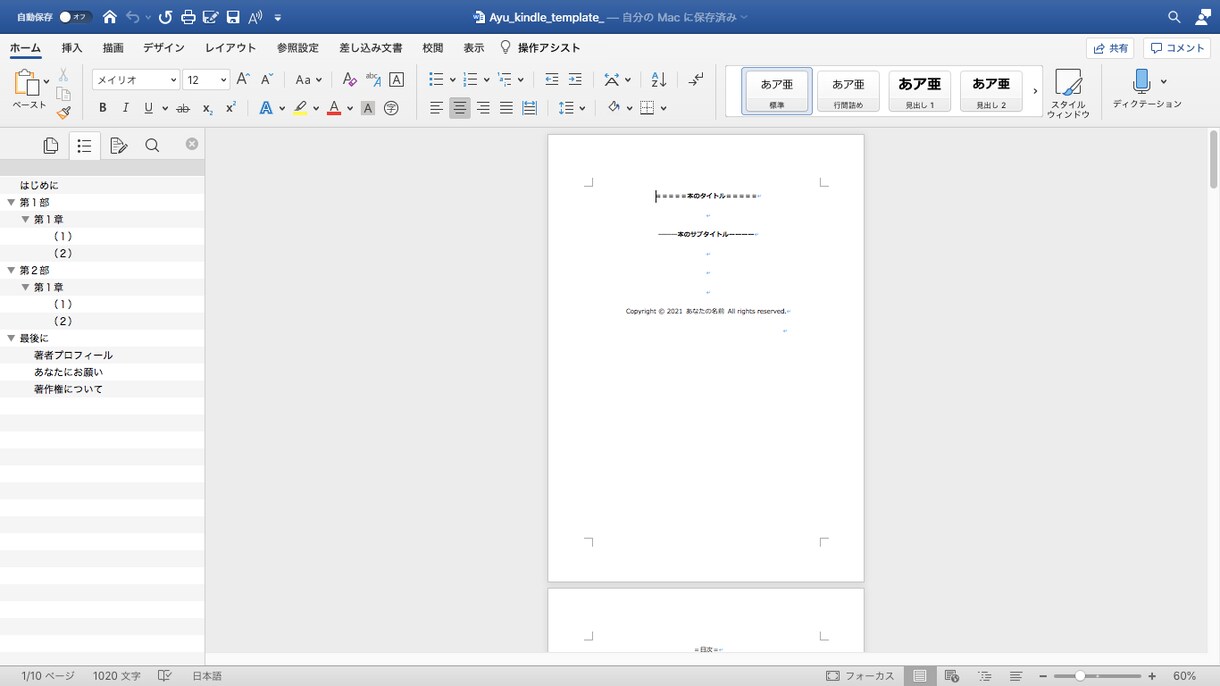Open the コメント comments button
This screenshot has height=686, width=1220.
[x=1177, y=48]
